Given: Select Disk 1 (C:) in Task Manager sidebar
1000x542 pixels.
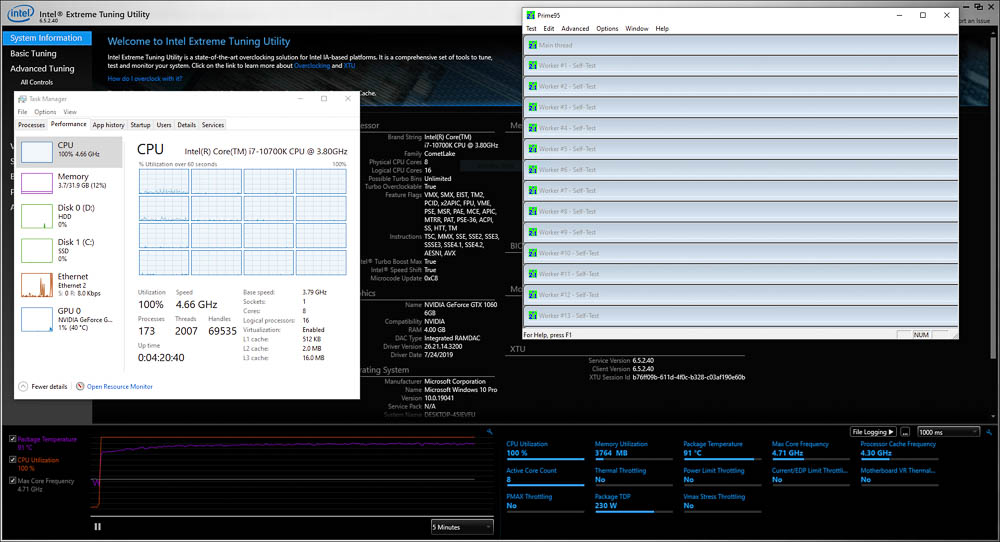Looking at the screenshot, I should point(70,251).
